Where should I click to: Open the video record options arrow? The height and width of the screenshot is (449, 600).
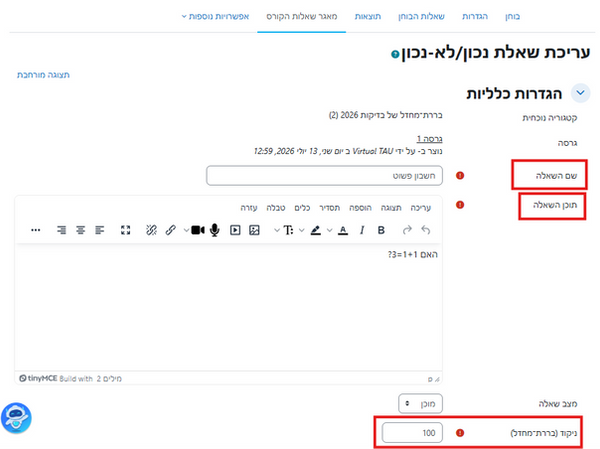point(186,230)
